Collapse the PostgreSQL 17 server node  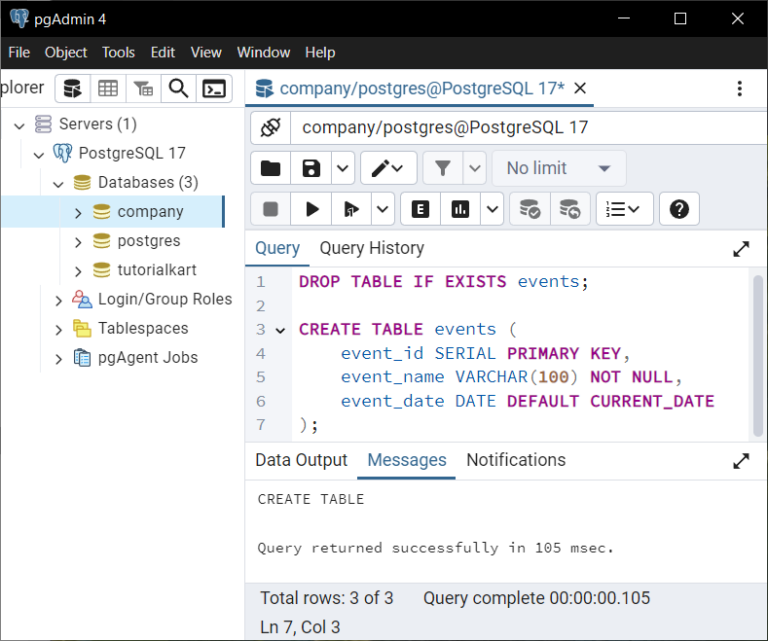[x=39, y=155]
